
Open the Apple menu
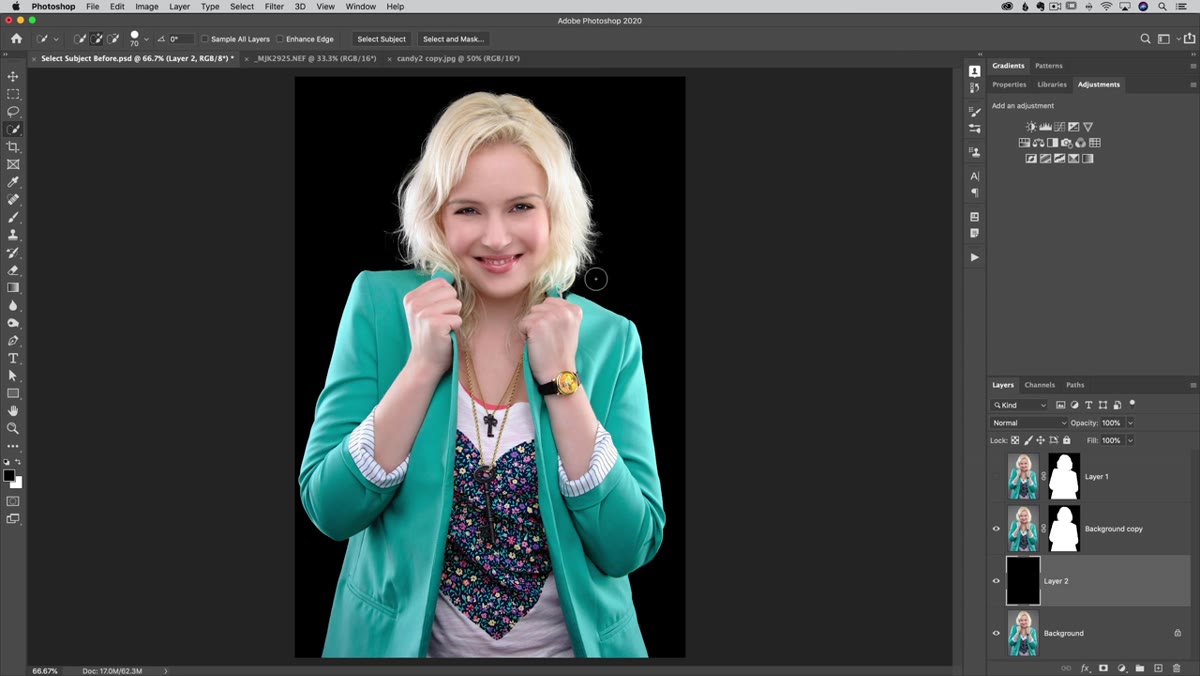click(15, 6)
